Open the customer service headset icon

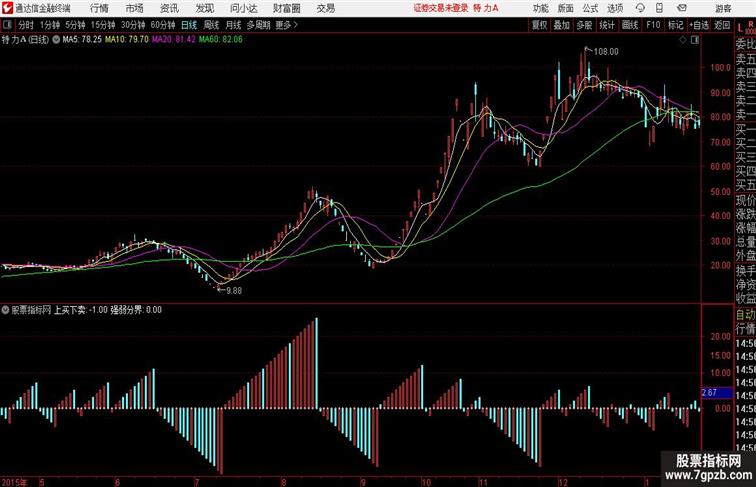(x=640, y=8)
